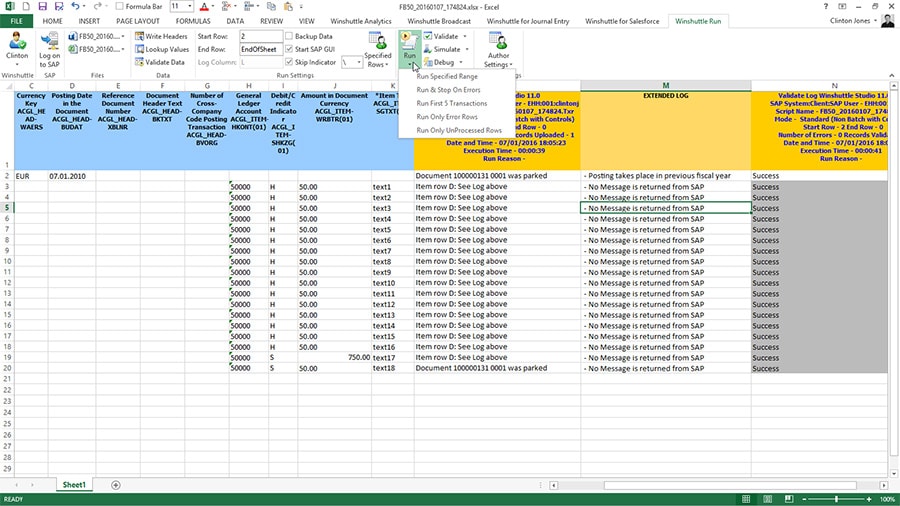Screen dimensions: 900x506
Task: Toggle the Skip Indicator checkbox
Action: pyautogui.click(x=289, y=62)
